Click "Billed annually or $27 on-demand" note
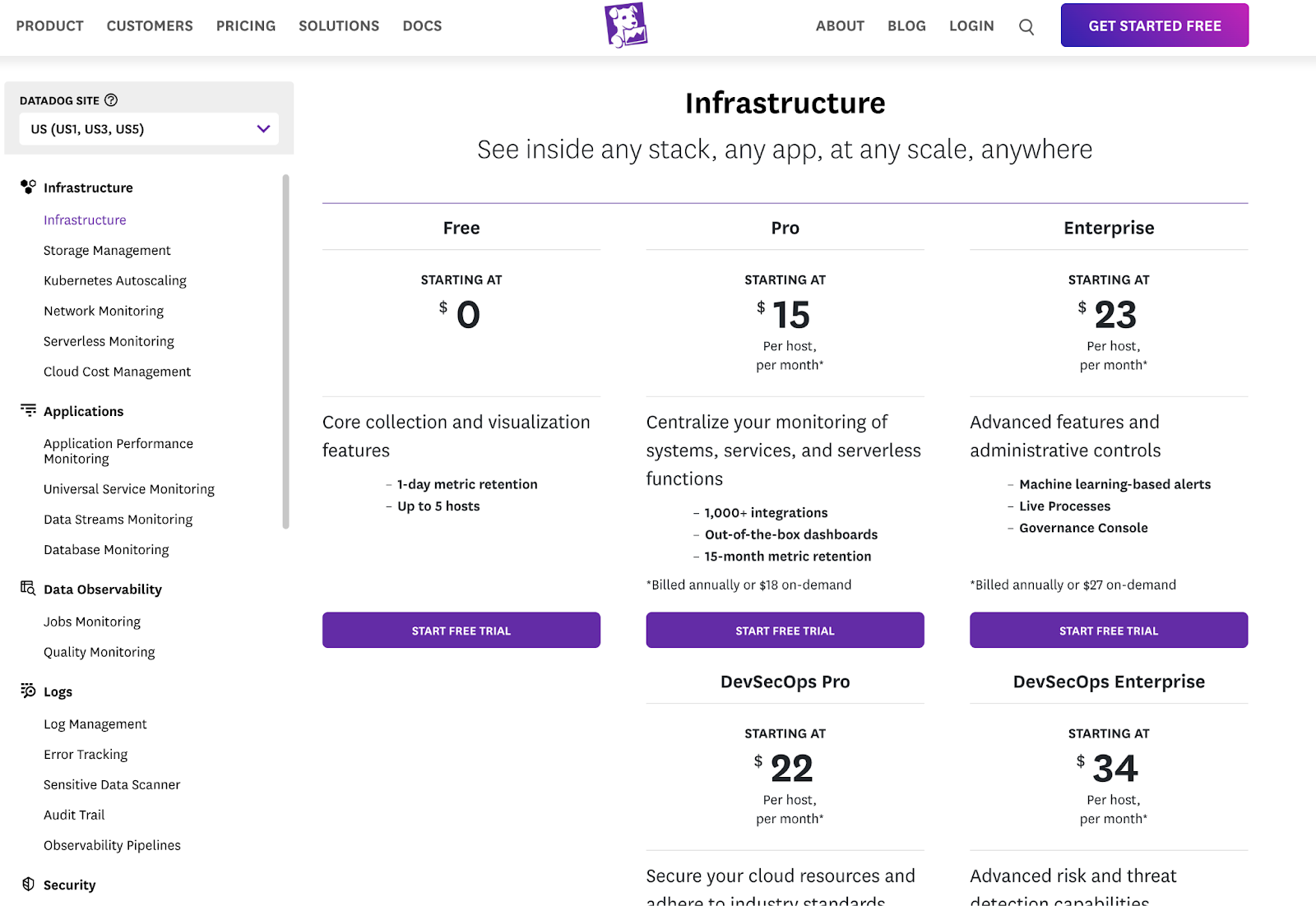The width and height of the screenshot is (1316, 906). click(x=1073, y=585)
